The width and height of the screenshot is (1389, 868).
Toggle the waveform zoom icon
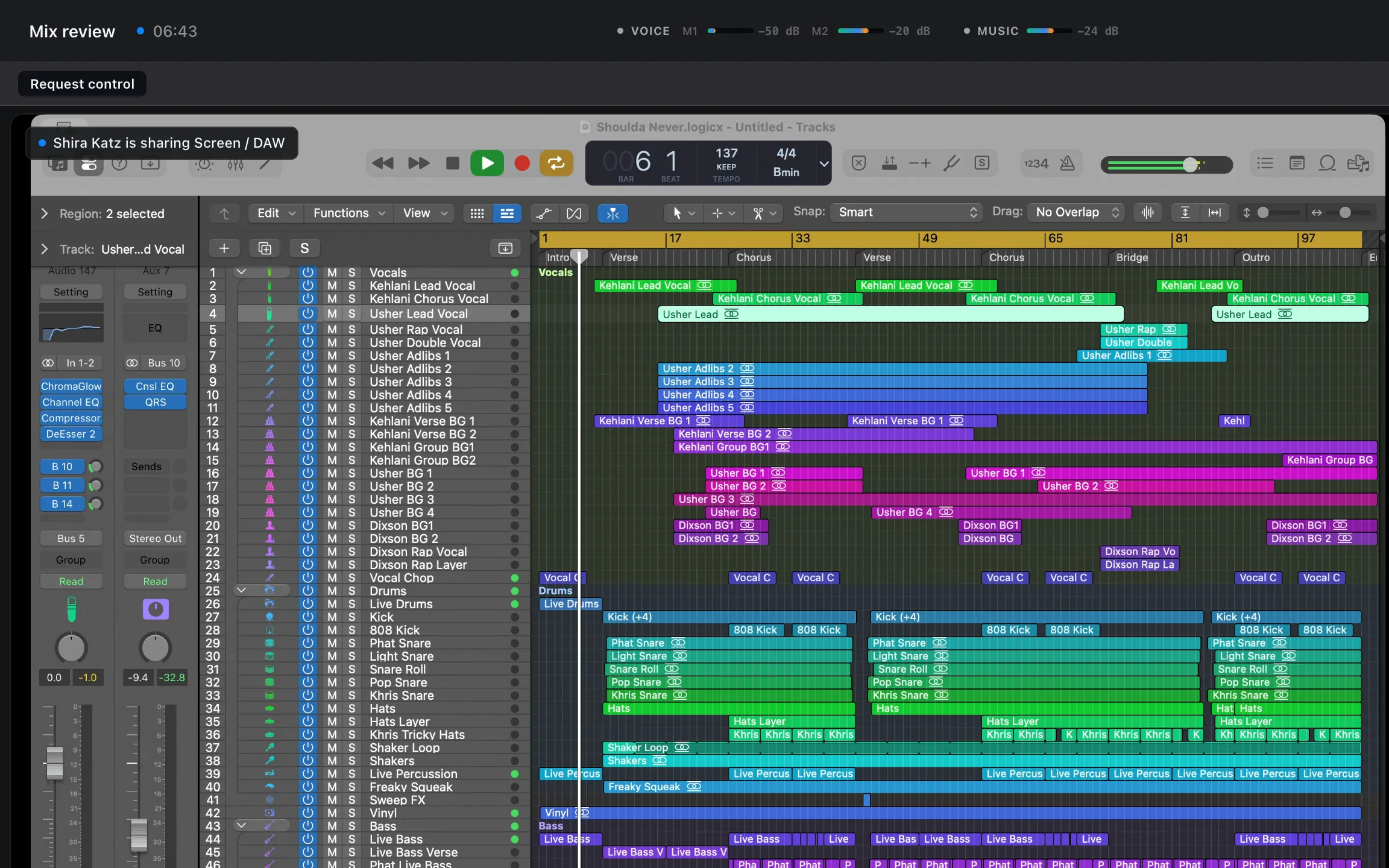pyautogui.click(x=1148, y=213)
